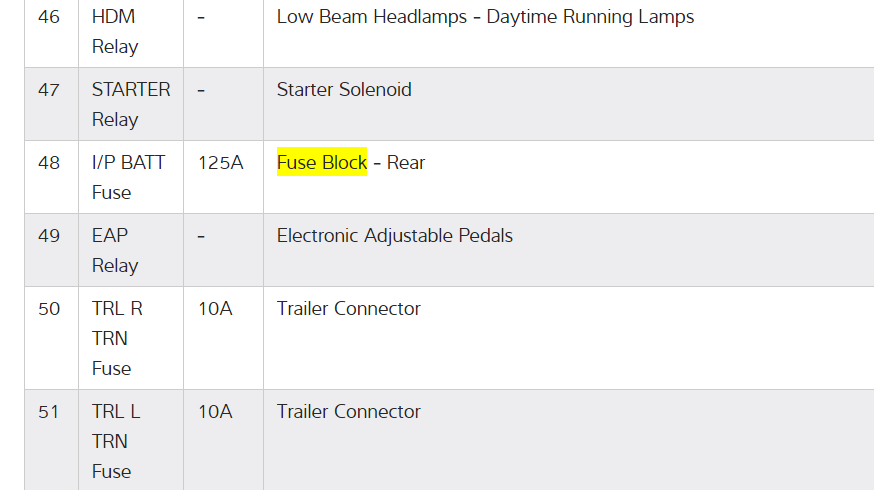Select row number 51 cell
The width and height of the screenshot is (874, 490).
point(49,411)
